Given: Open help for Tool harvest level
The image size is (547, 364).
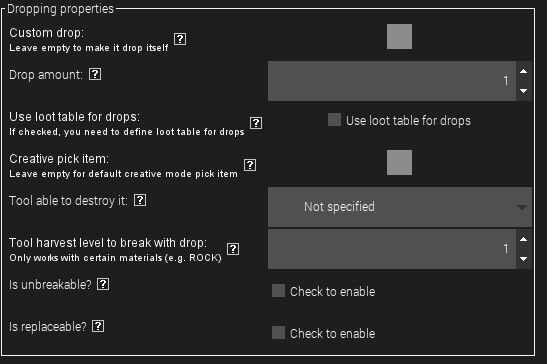Looking at the screenshot, I should coord(233,249).
